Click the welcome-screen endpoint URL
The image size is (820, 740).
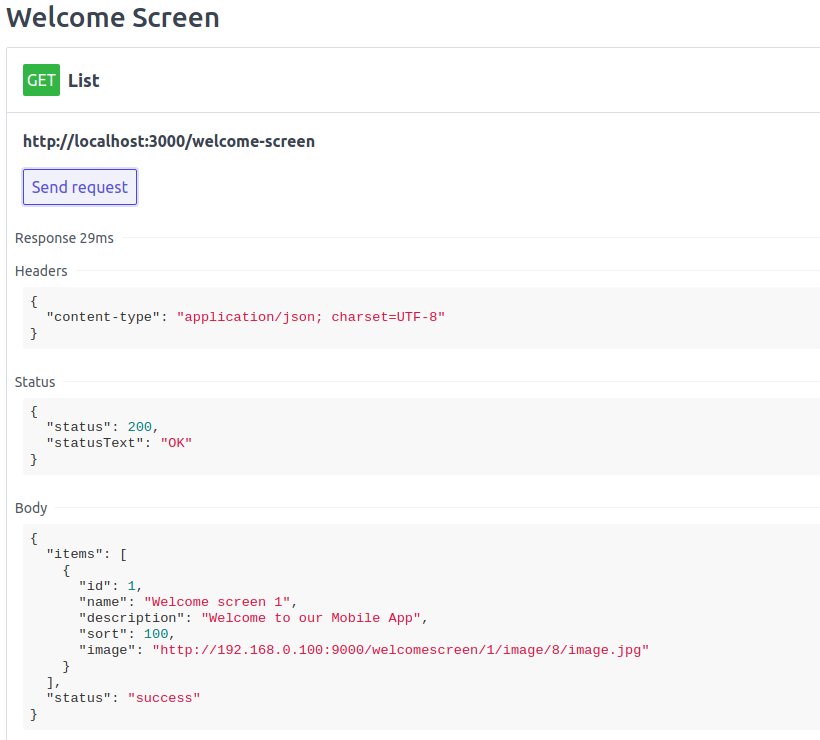coord(168,141)
